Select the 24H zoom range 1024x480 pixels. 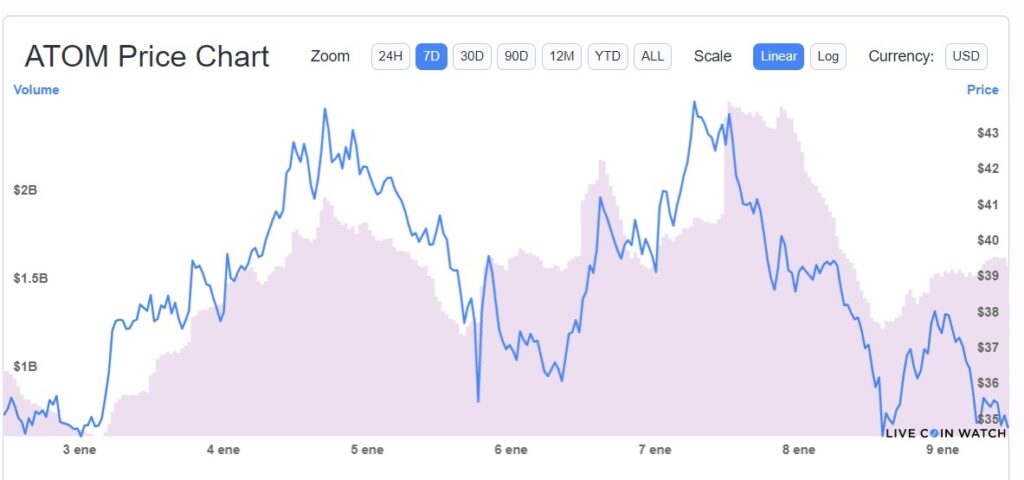click(390, 56)
